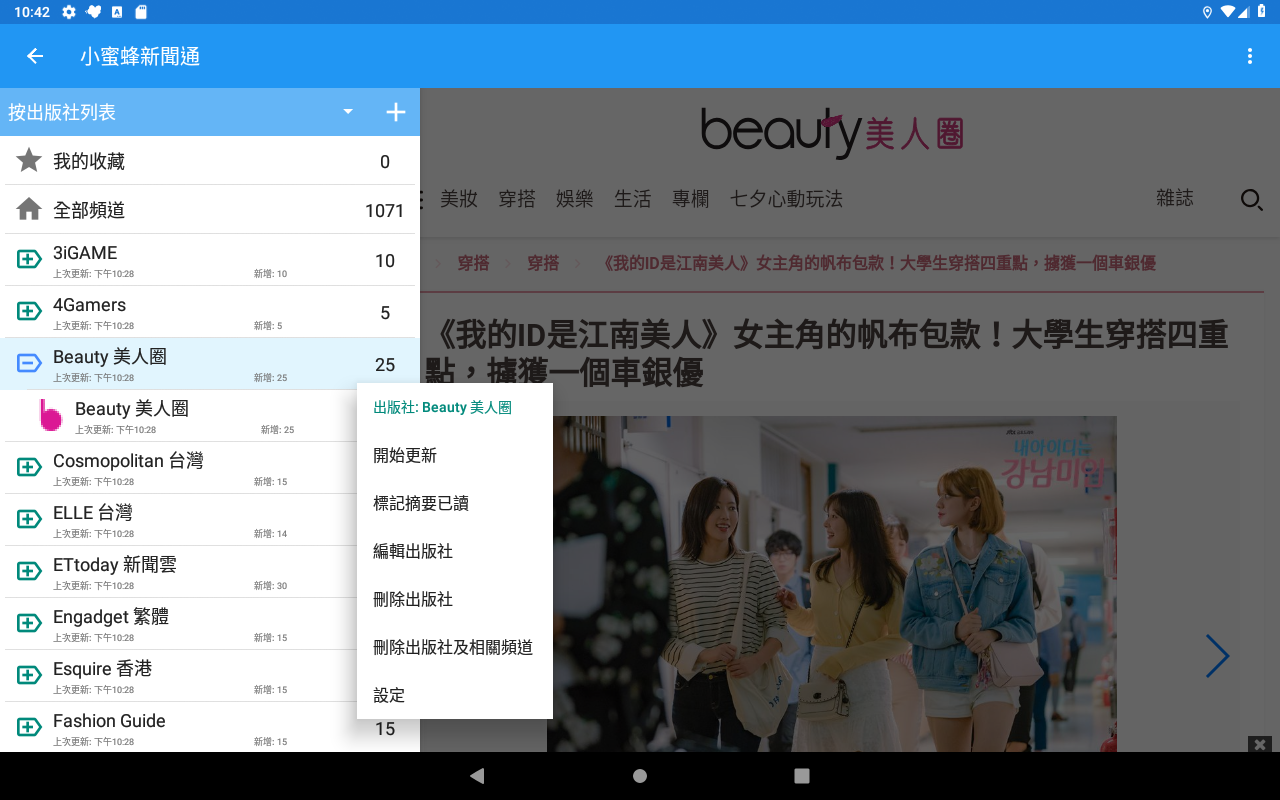This screenshot has height=800, width=1280.
Task: Tap Android home navigation button
Action: coord(640,776)
